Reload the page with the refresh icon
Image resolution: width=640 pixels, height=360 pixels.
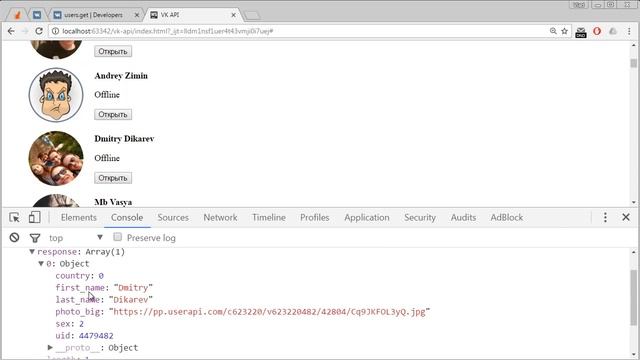tap(39, 31)
